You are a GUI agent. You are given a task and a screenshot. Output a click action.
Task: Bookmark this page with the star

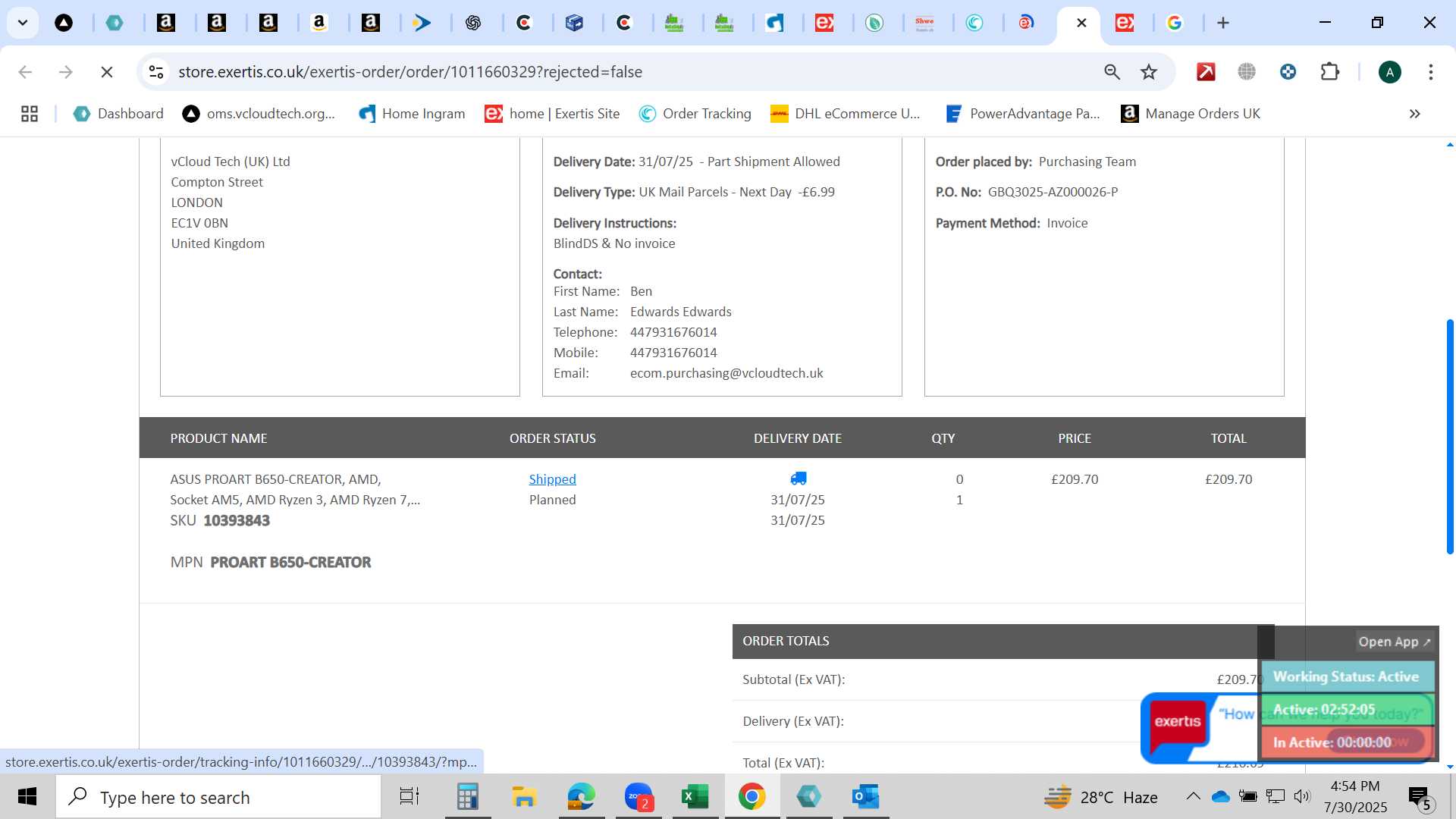tap(1149, 72)
